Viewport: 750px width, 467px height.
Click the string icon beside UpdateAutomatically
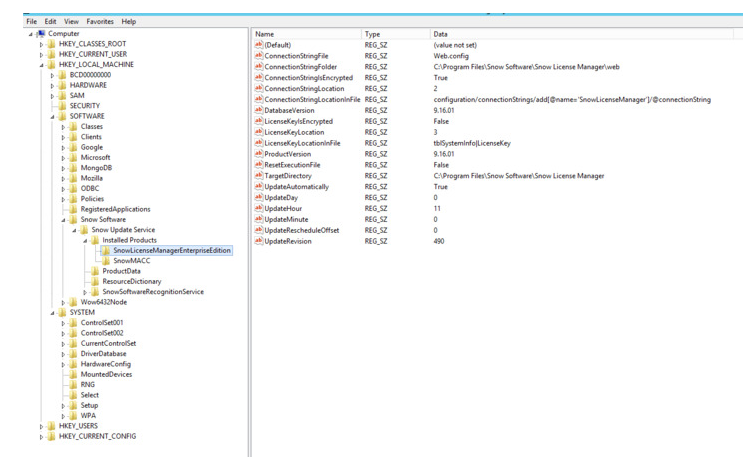[x=259, y=187]
